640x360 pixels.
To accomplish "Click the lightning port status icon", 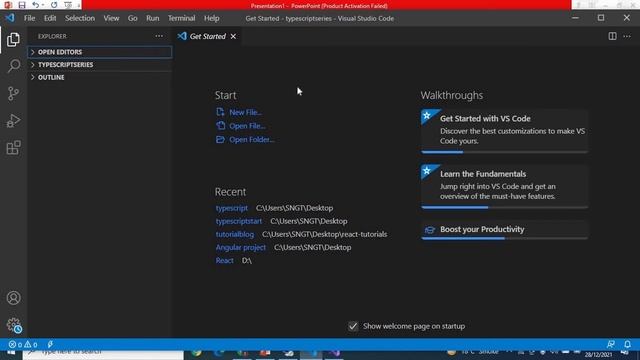I will (x=50, y=344).
